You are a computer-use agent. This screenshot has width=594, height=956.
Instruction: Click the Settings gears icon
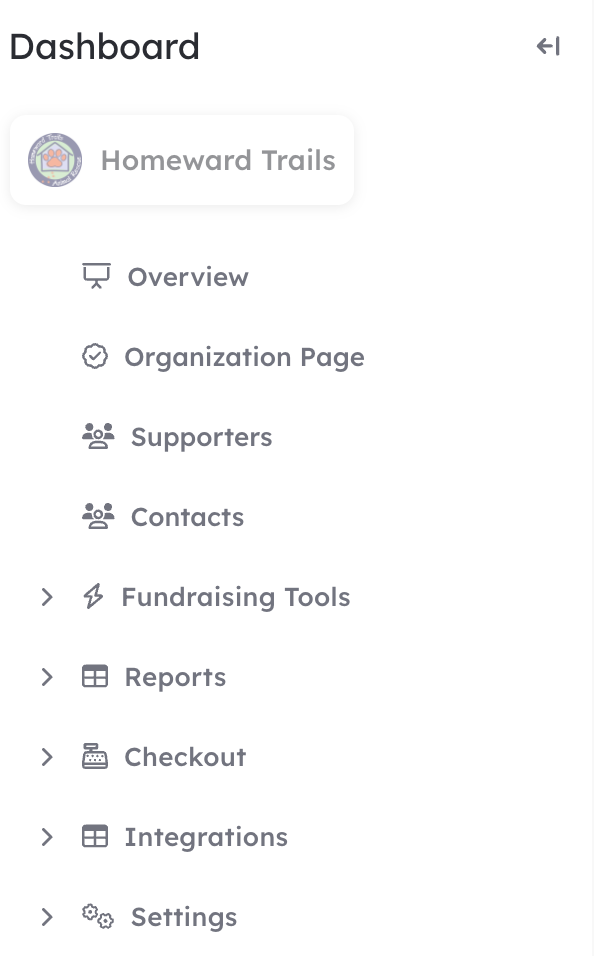point(98,916)
